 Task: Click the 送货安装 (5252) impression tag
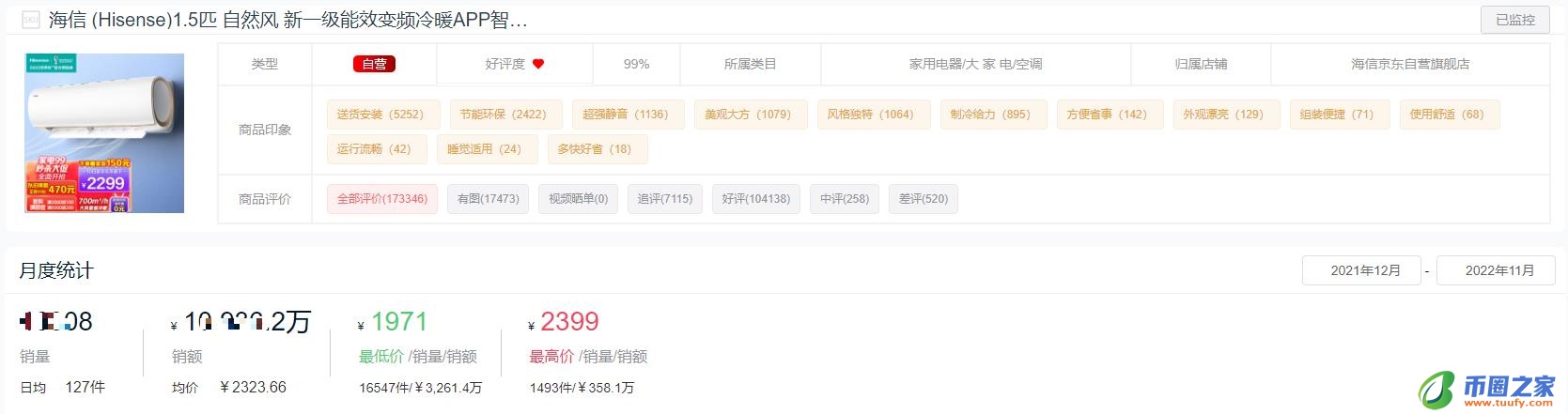380,115
